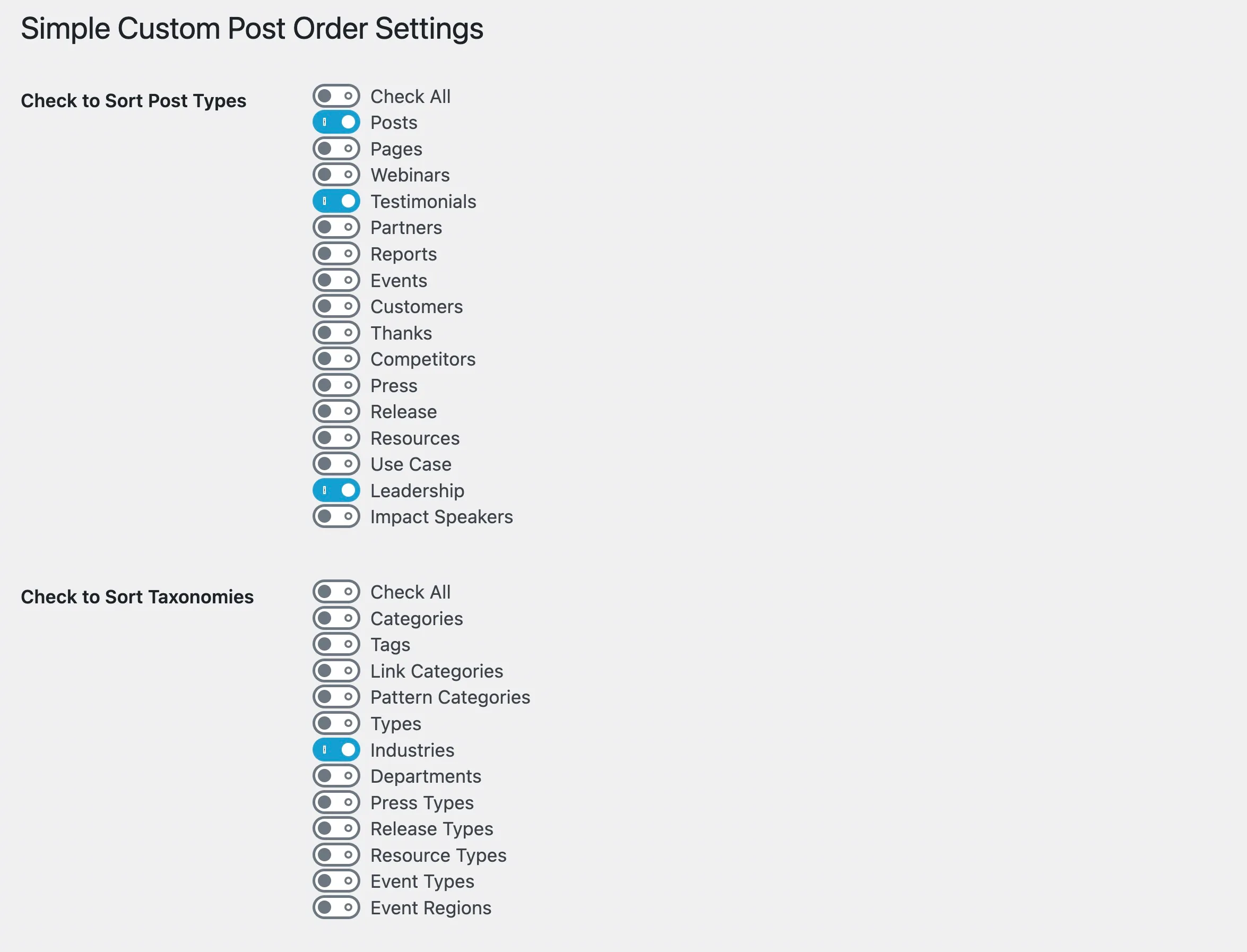This screenshot has width=1247, height=952.
Task: Turn on Customers sorting
Action: tap(336, 306)
